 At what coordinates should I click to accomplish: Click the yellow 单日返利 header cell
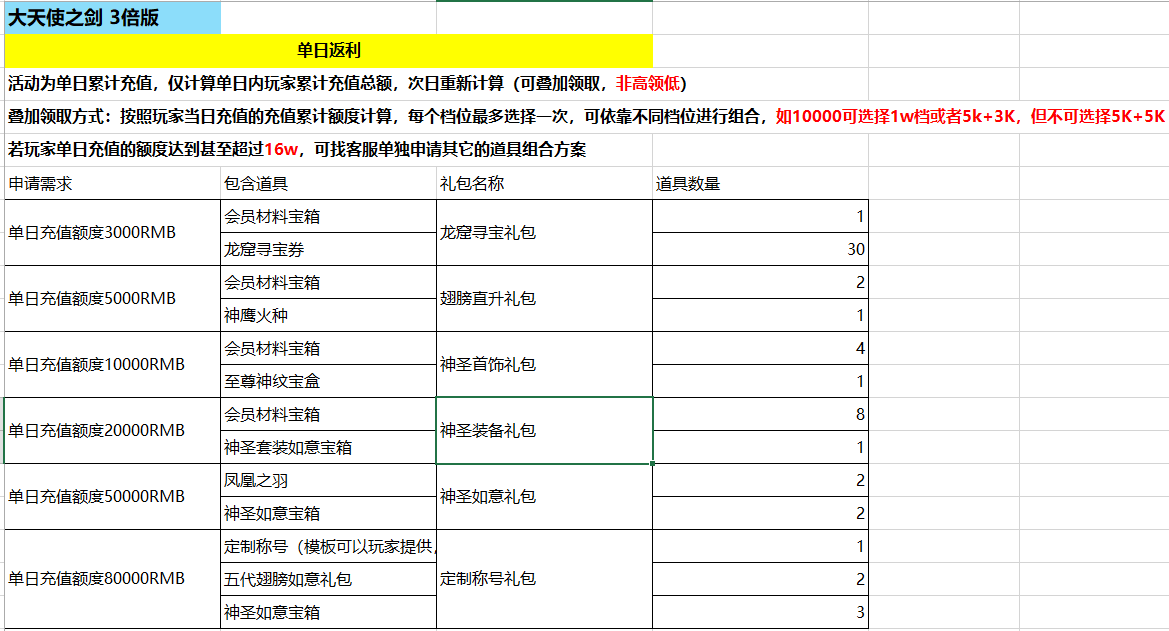(329, 51)
